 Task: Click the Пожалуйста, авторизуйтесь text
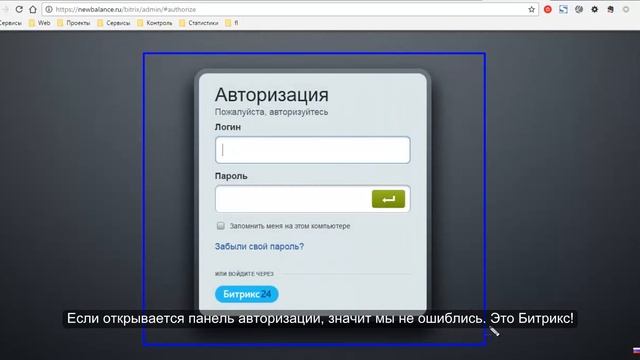[271, 112]
